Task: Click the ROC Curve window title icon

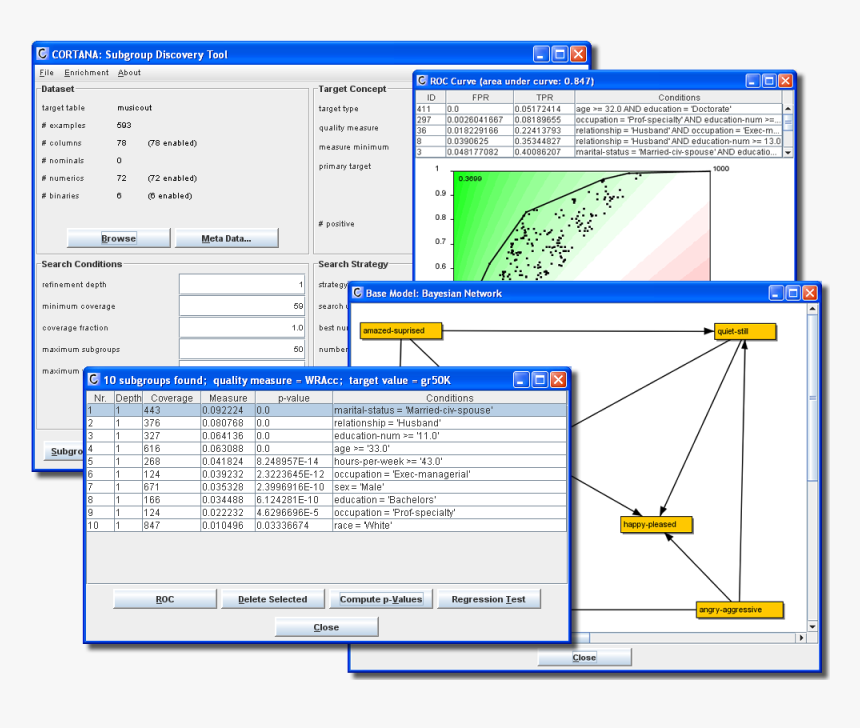Action: pyautogui.click(x=421, y=81)
